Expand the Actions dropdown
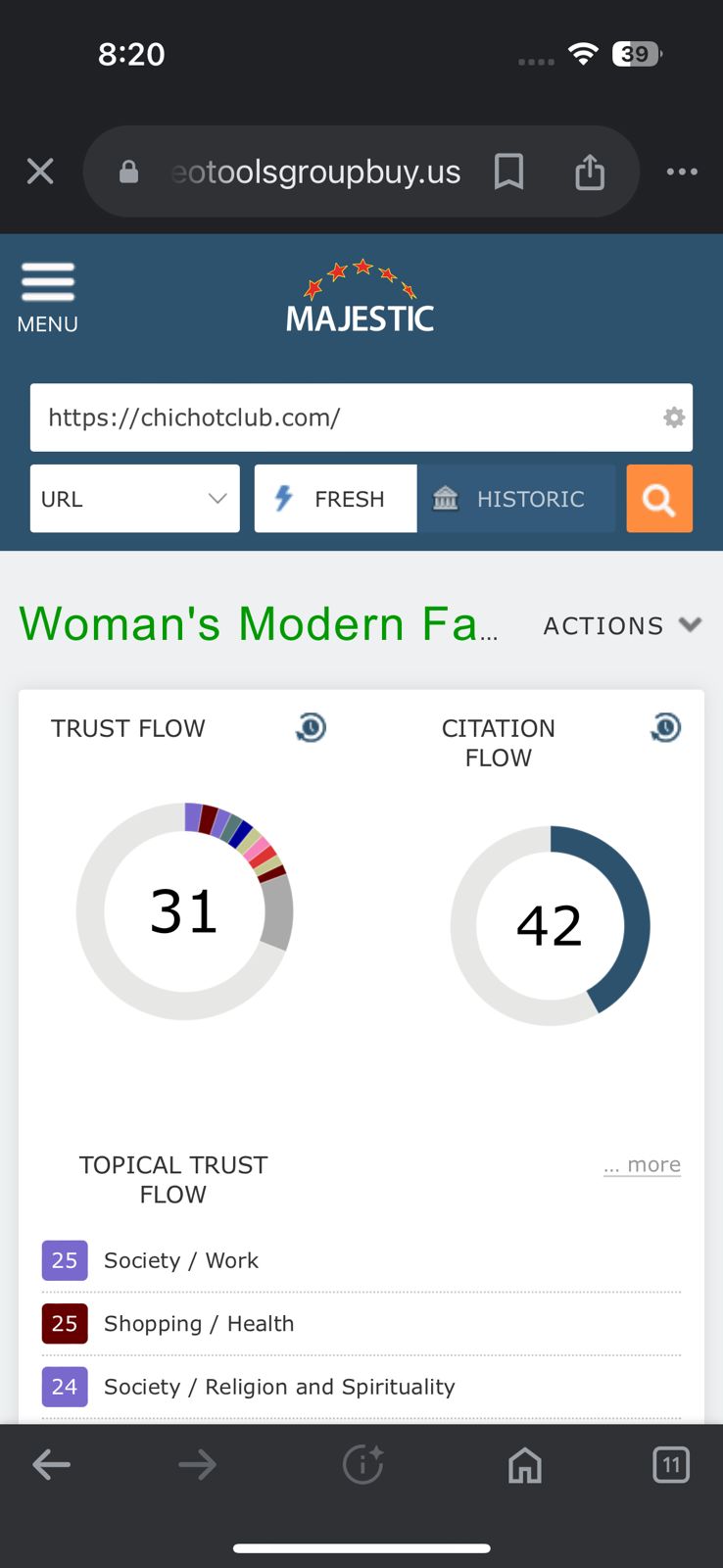Viewport: 723px width, 1568px height. click(622, 625)
